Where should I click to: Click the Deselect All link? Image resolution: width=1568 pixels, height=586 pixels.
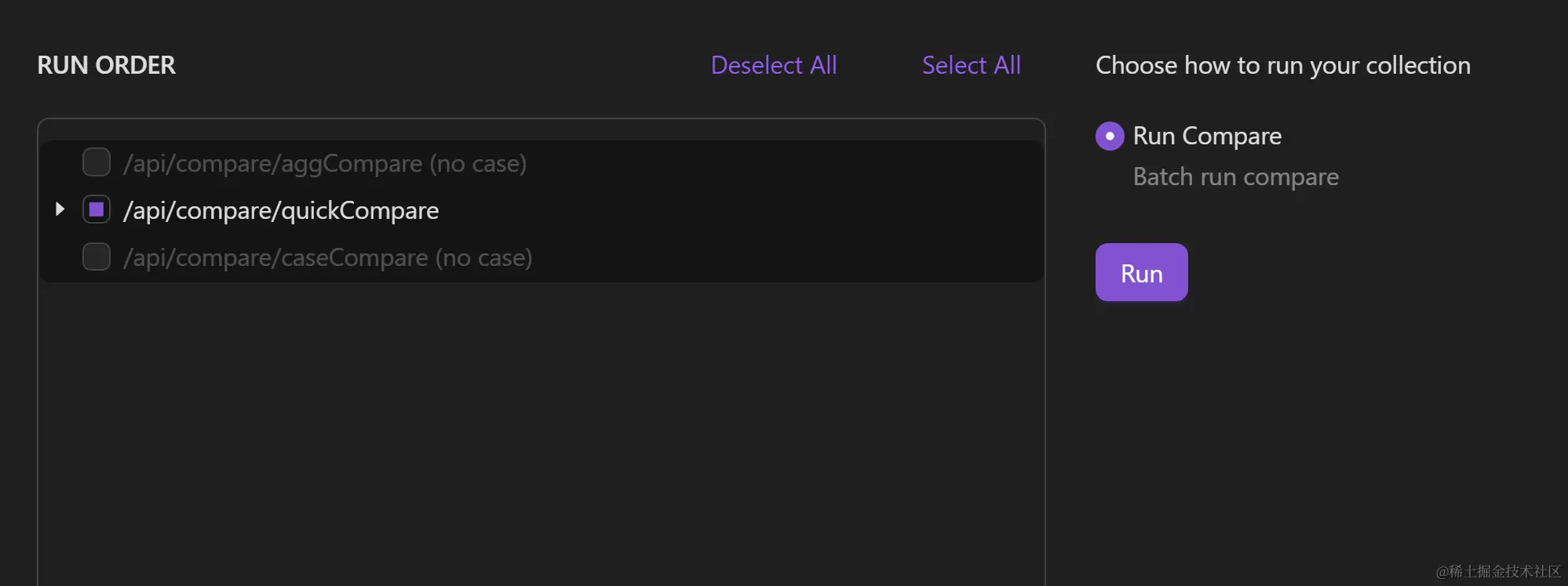click(773, 65)
